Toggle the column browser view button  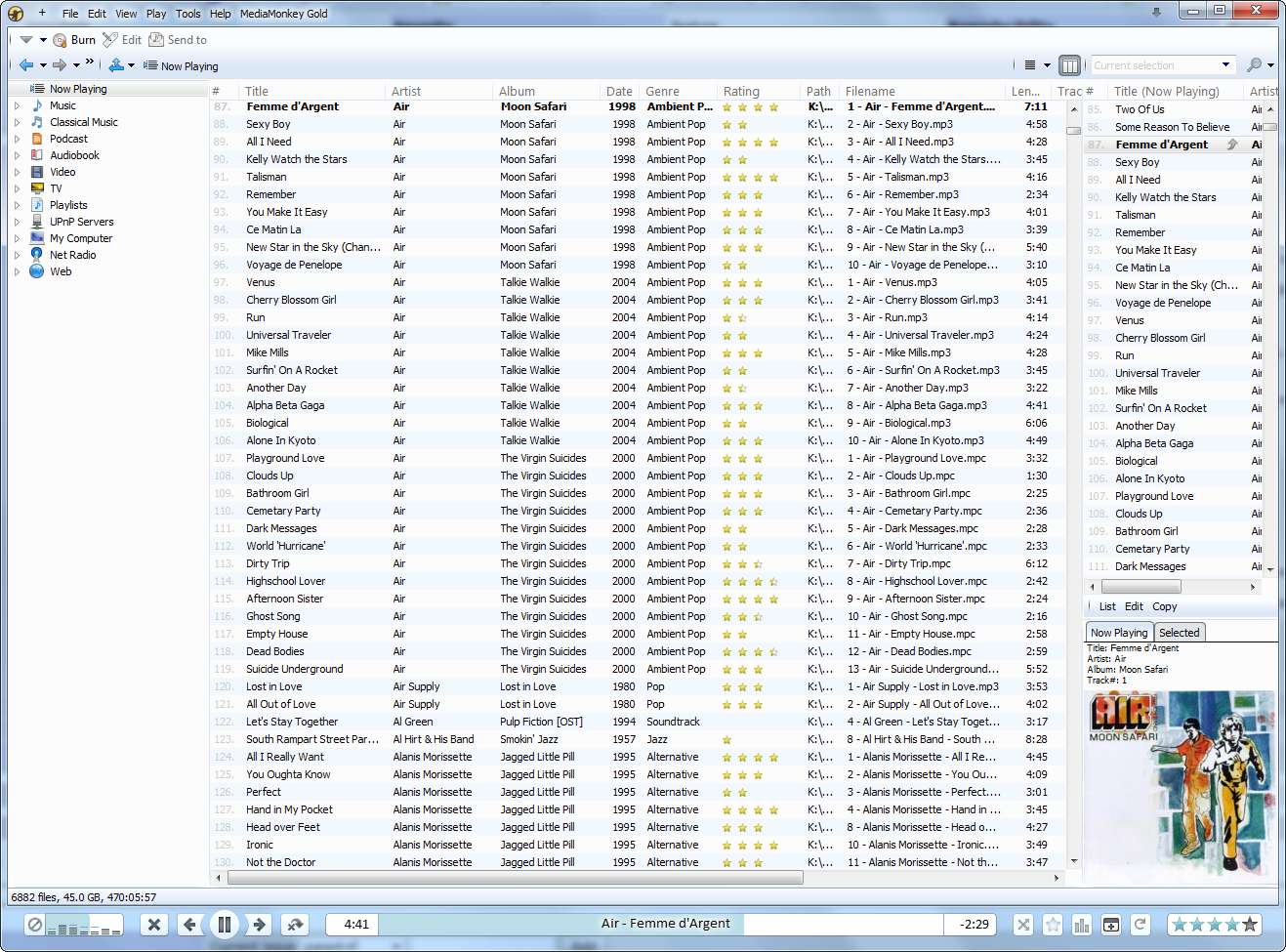pyautogui.click(x=1069, y=65)
